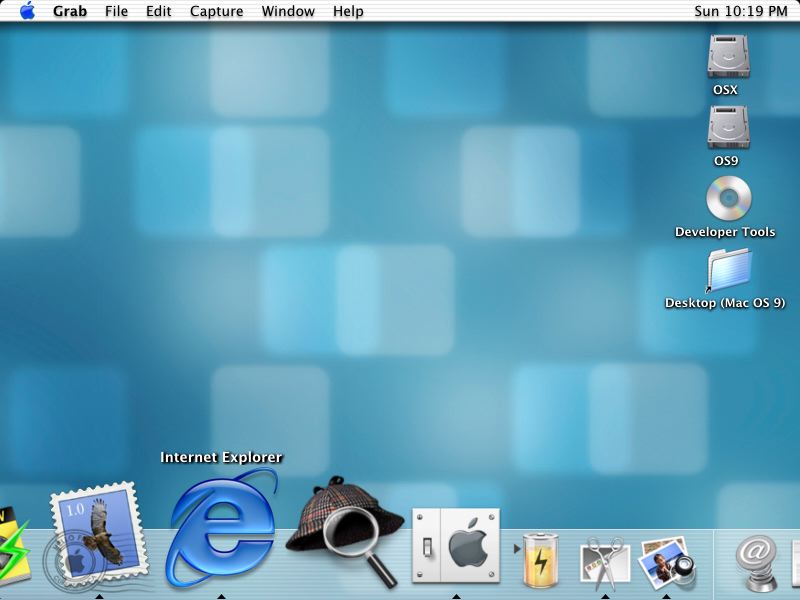This screenshot has width=800, height=600.
Task: Open System Preferences in the dock
Action: 456,546
